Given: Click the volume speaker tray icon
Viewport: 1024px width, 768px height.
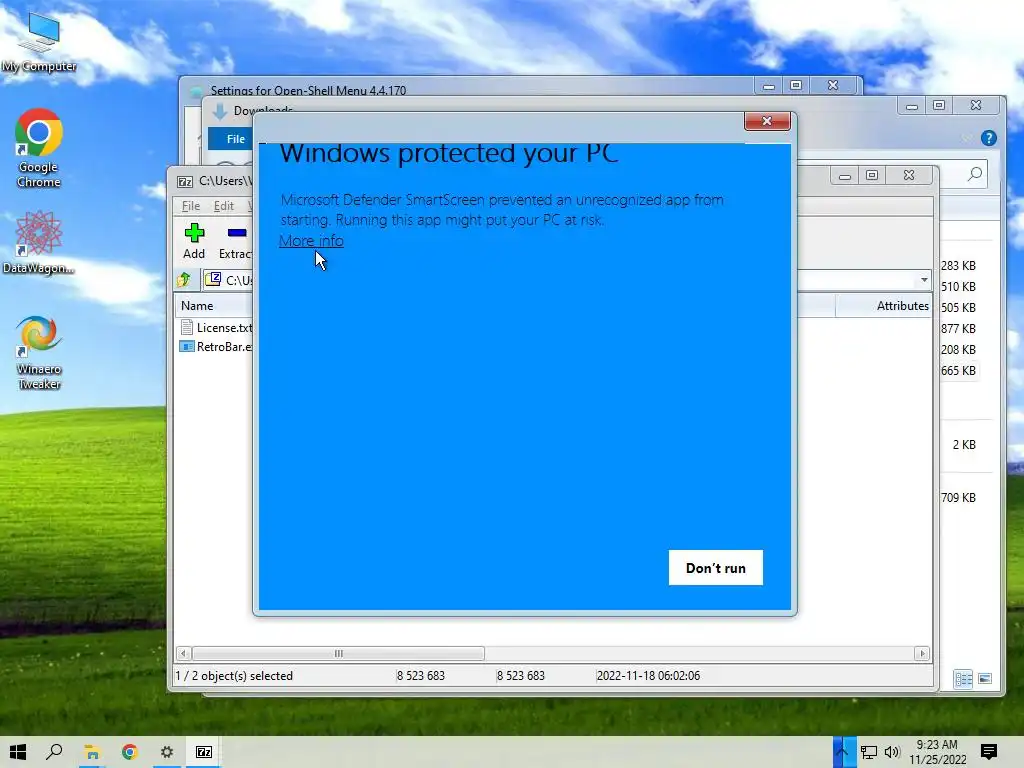Looking at the screenshot, I should 892,752.
